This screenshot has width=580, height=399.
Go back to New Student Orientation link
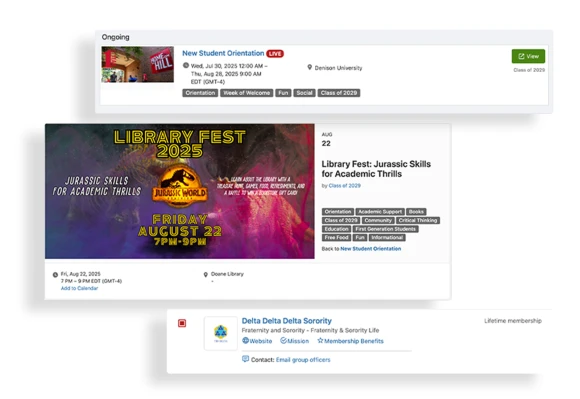[370, 249]
